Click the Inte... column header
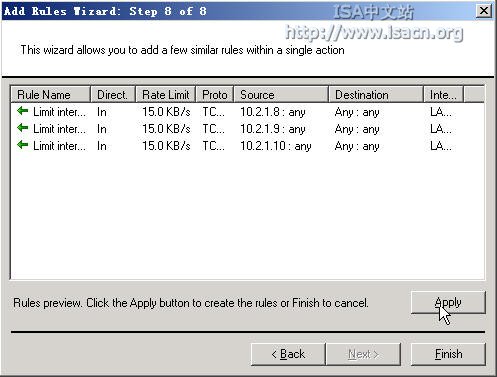The image size is (497, 377). coord(443,95)
